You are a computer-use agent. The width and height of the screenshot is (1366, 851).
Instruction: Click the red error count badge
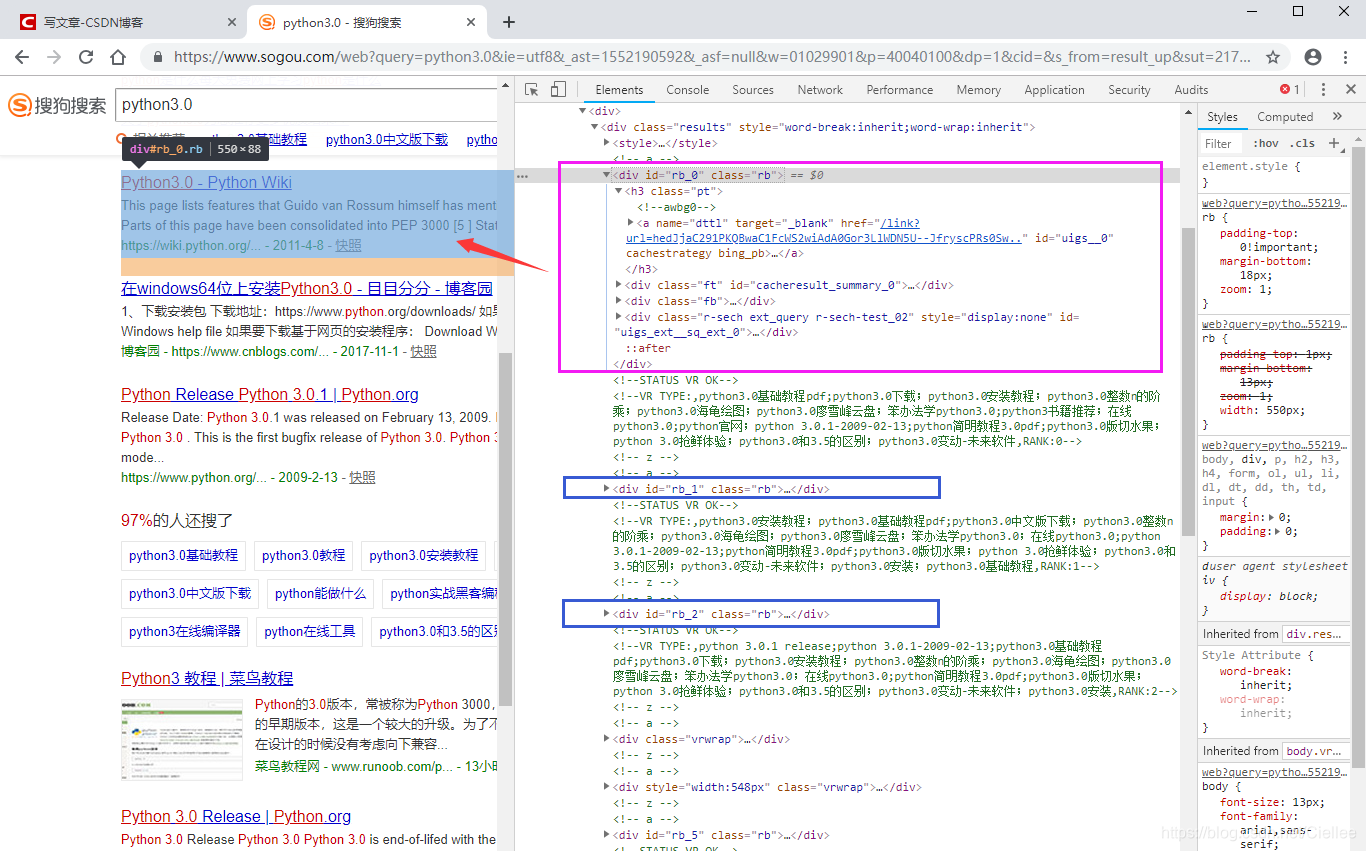pos(1290,90)
